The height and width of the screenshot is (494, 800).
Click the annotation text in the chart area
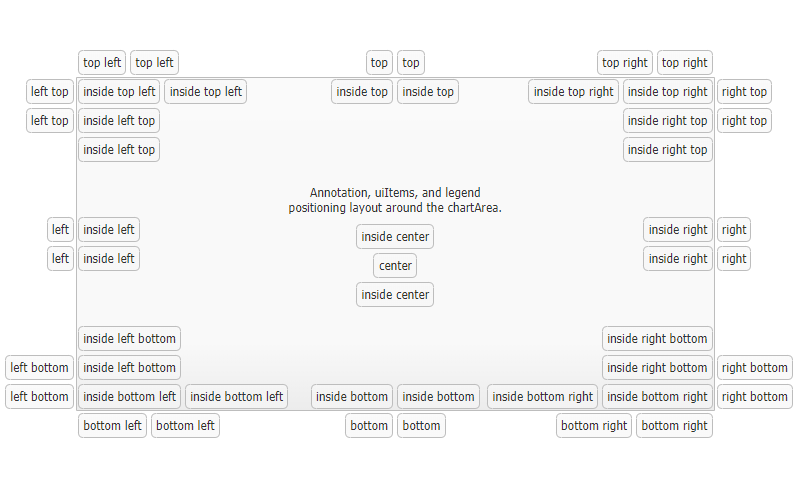click(395, 200)
